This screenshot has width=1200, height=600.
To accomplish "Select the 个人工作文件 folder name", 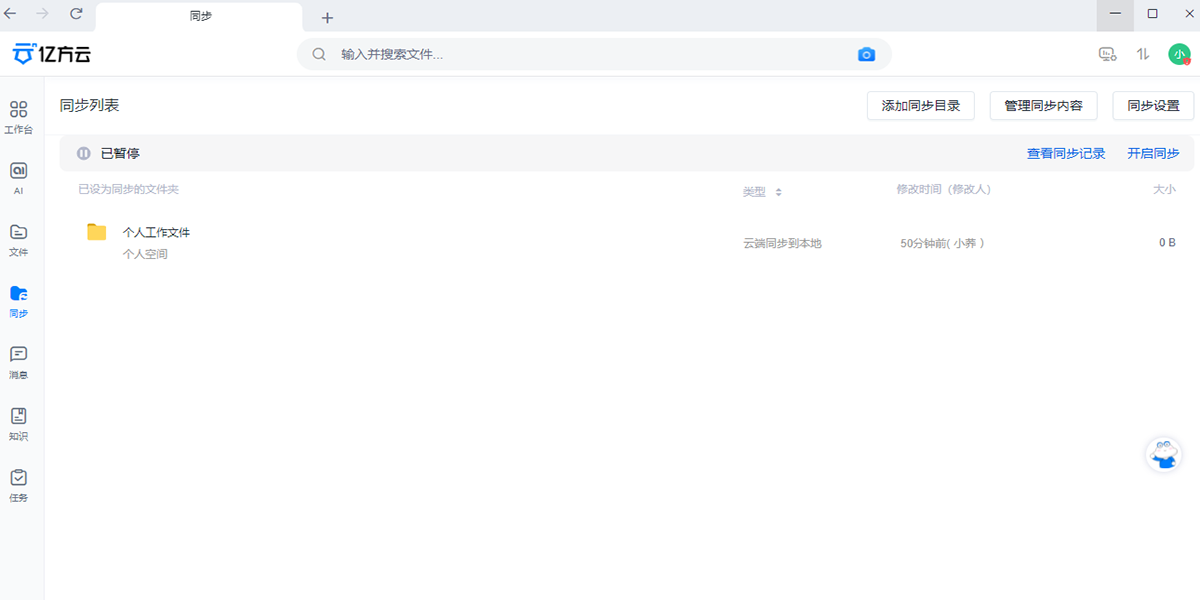I will (x=156, y=232).
